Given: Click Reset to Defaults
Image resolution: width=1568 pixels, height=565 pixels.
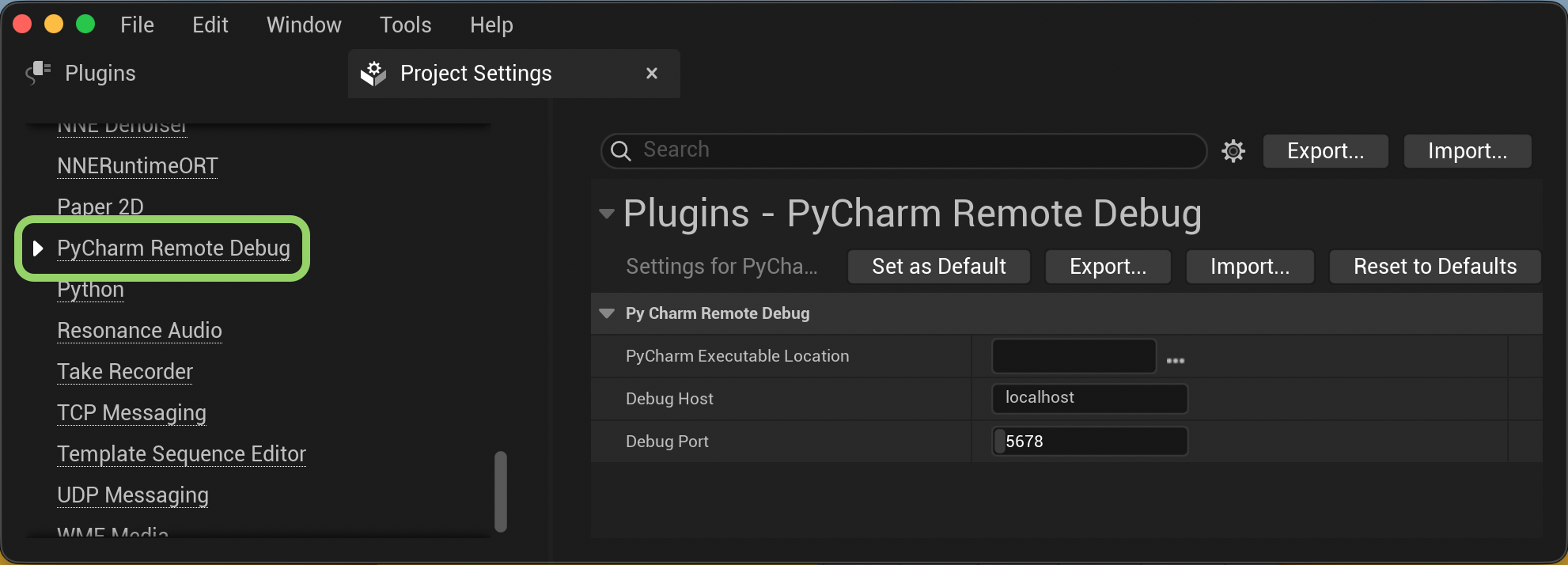Looking at the screenshot, I should [x=1435, y=267].
